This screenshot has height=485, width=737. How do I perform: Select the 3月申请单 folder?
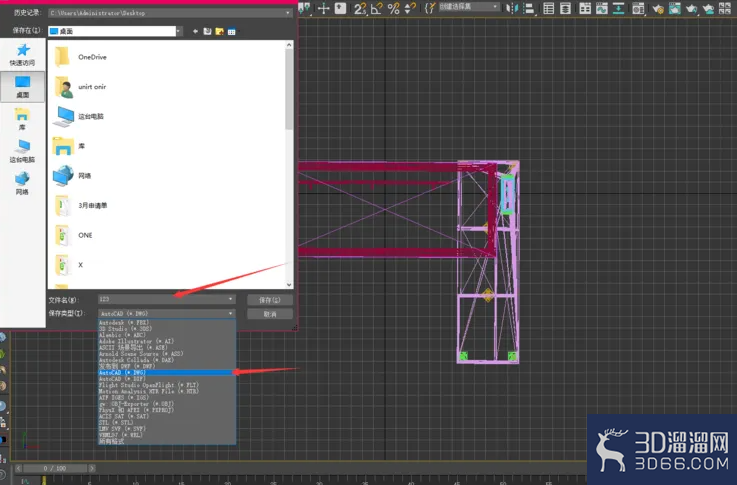click(x=81, y=205)
